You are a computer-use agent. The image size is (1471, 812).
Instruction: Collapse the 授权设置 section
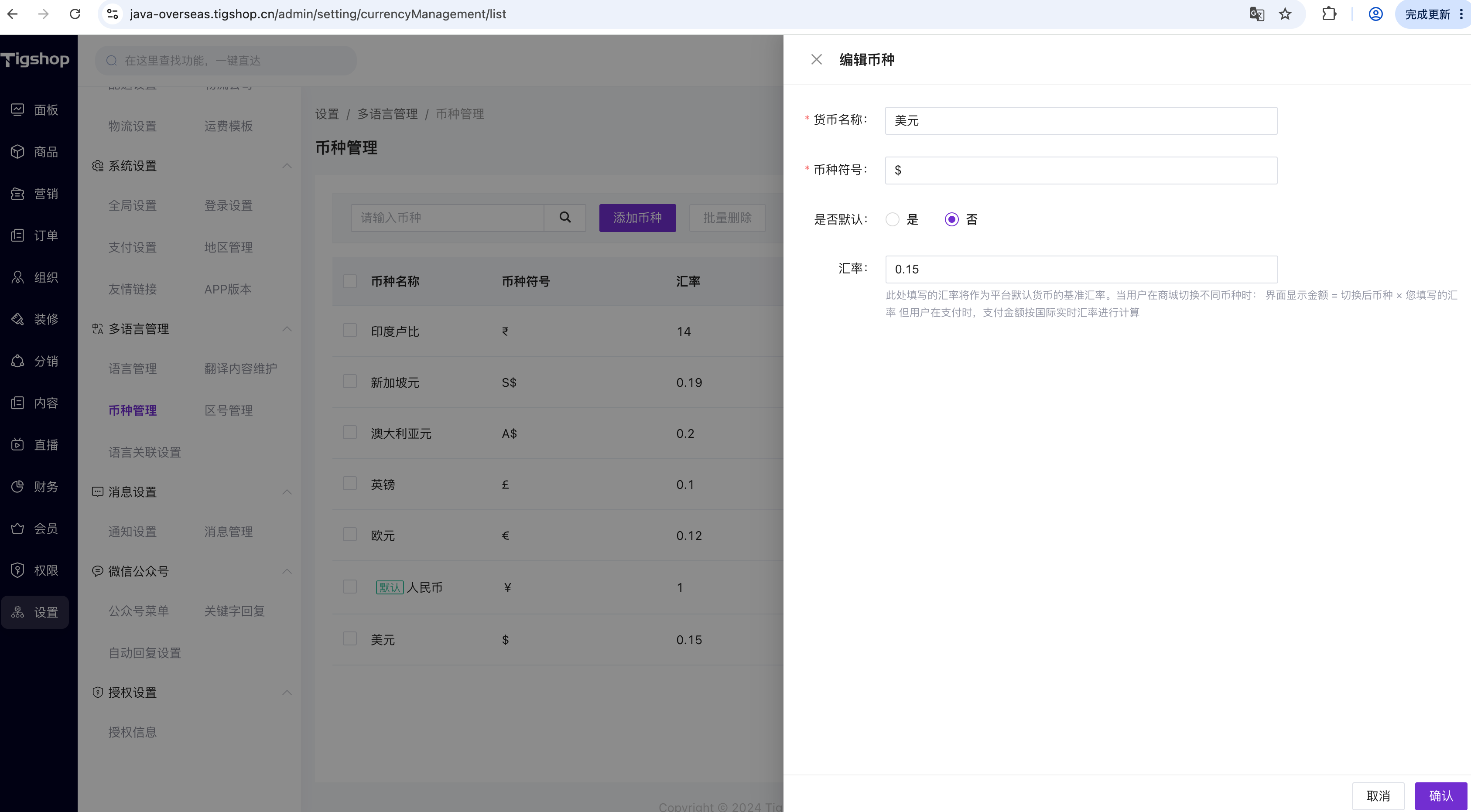(287, 692)
